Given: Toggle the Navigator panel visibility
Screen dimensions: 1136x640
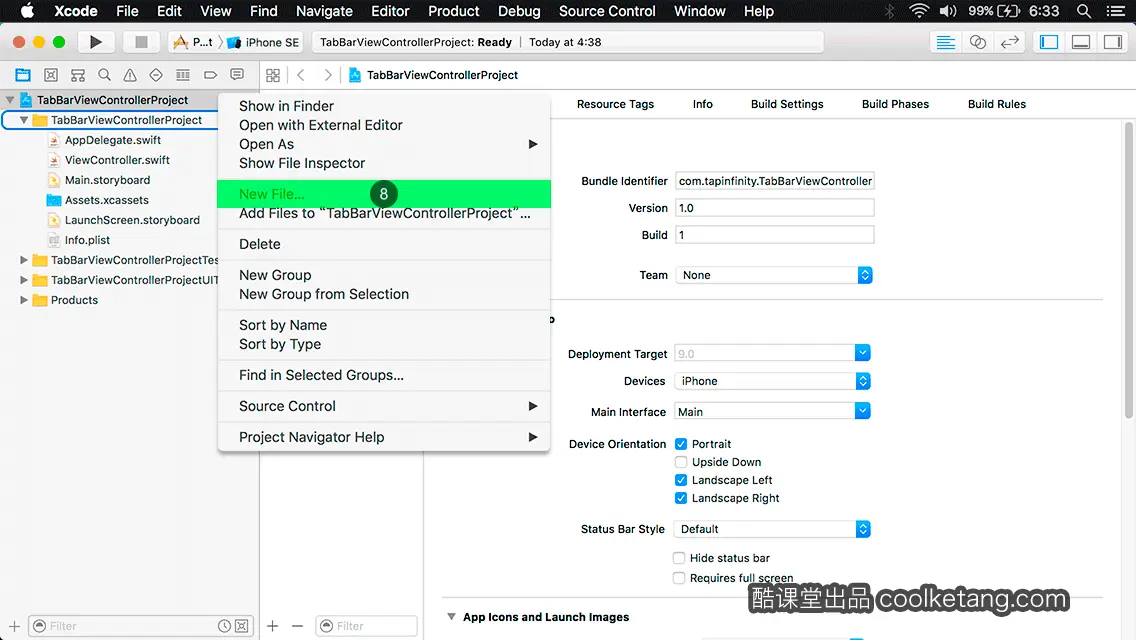Looking at the screenshot, I should click(1049, 42).
